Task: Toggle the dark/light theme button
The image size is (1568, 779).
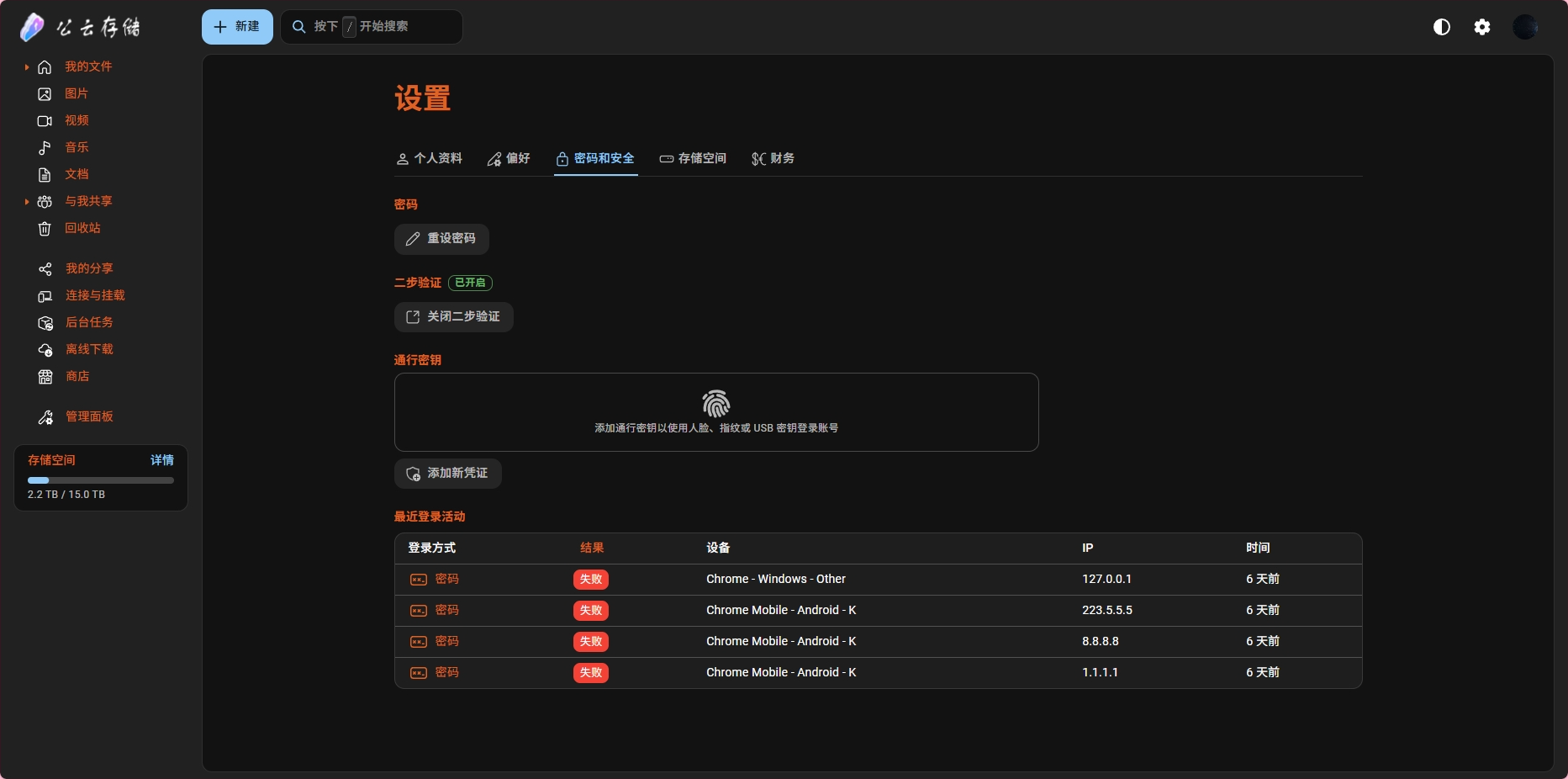Action: pos(1442,27)
